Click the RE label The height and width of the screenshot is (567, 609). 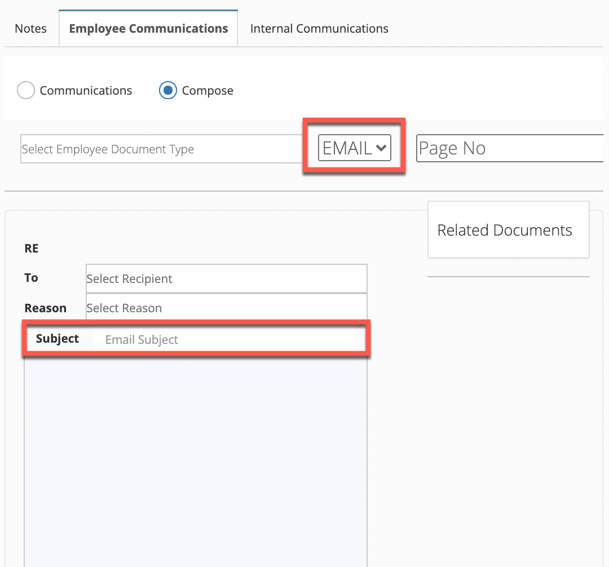(31, 248)
